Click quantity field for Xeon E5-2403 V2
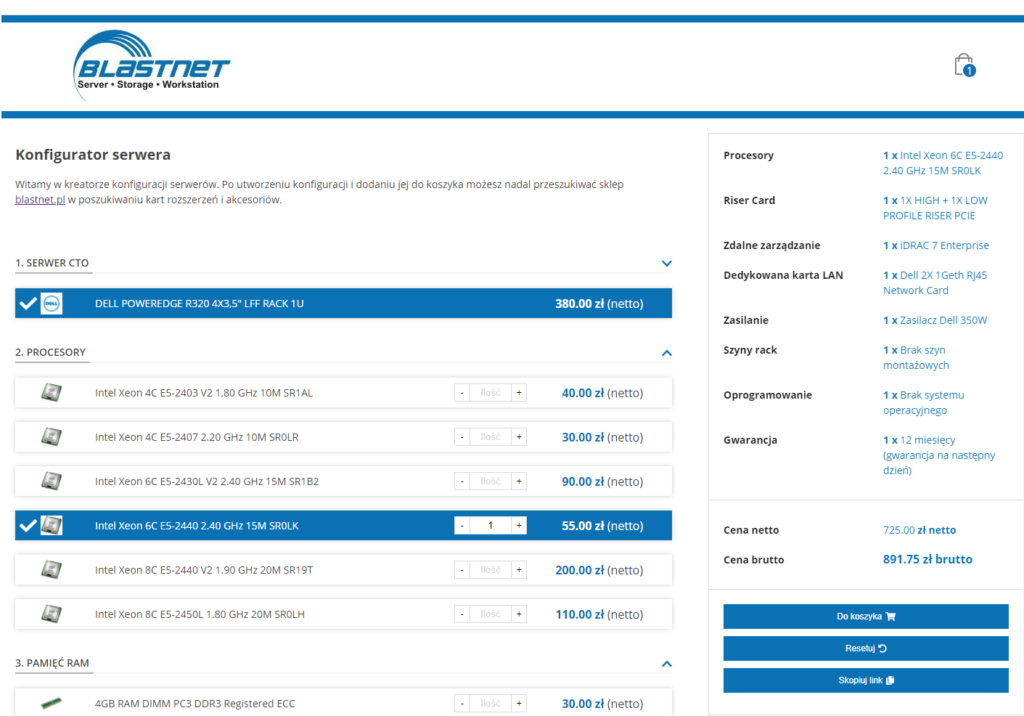The height and width of the screenshot is (716, 1024). pos(490,393)
